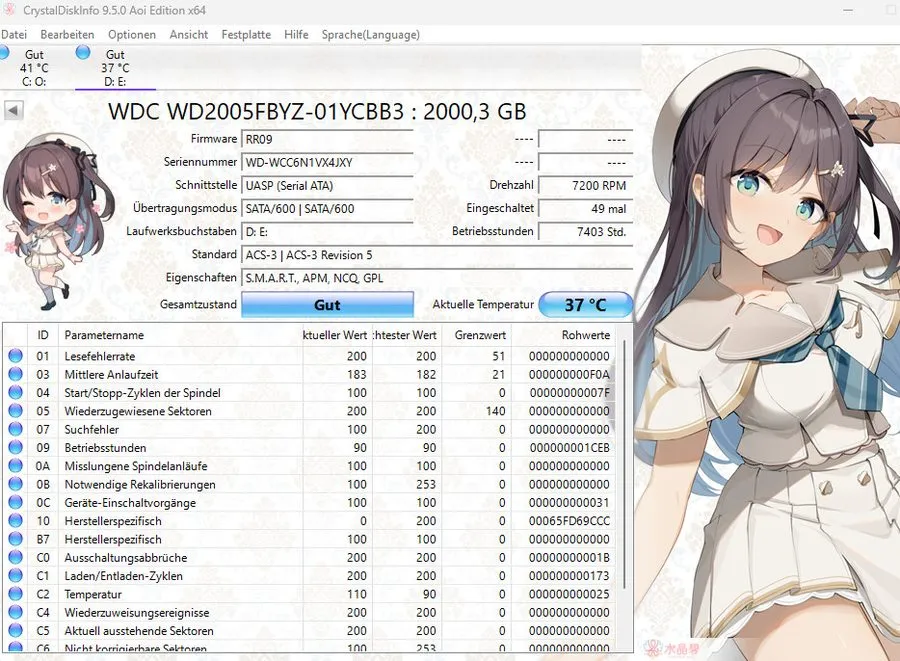
Task: Click the Parametername column header
Action: [x=180, y=335]
